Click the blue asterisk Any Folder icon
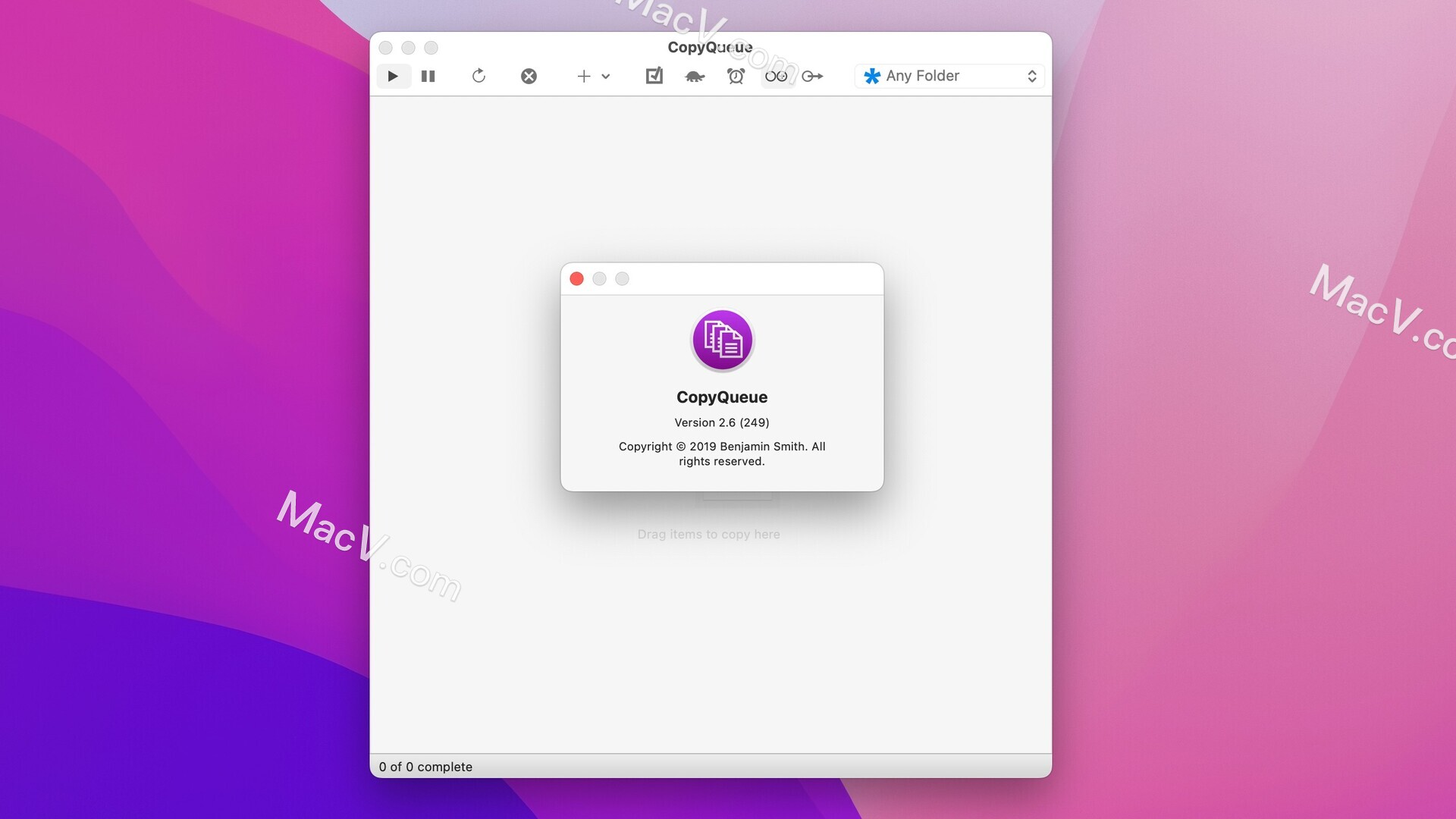1456x819 pixels. (872, 76)
